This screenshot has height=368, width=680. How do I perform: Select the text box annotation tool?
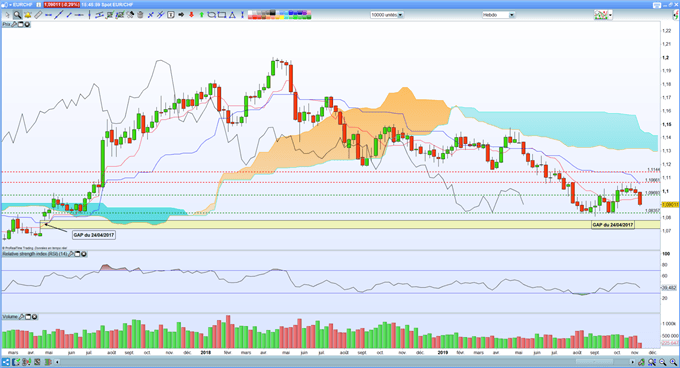pos(171,15)
